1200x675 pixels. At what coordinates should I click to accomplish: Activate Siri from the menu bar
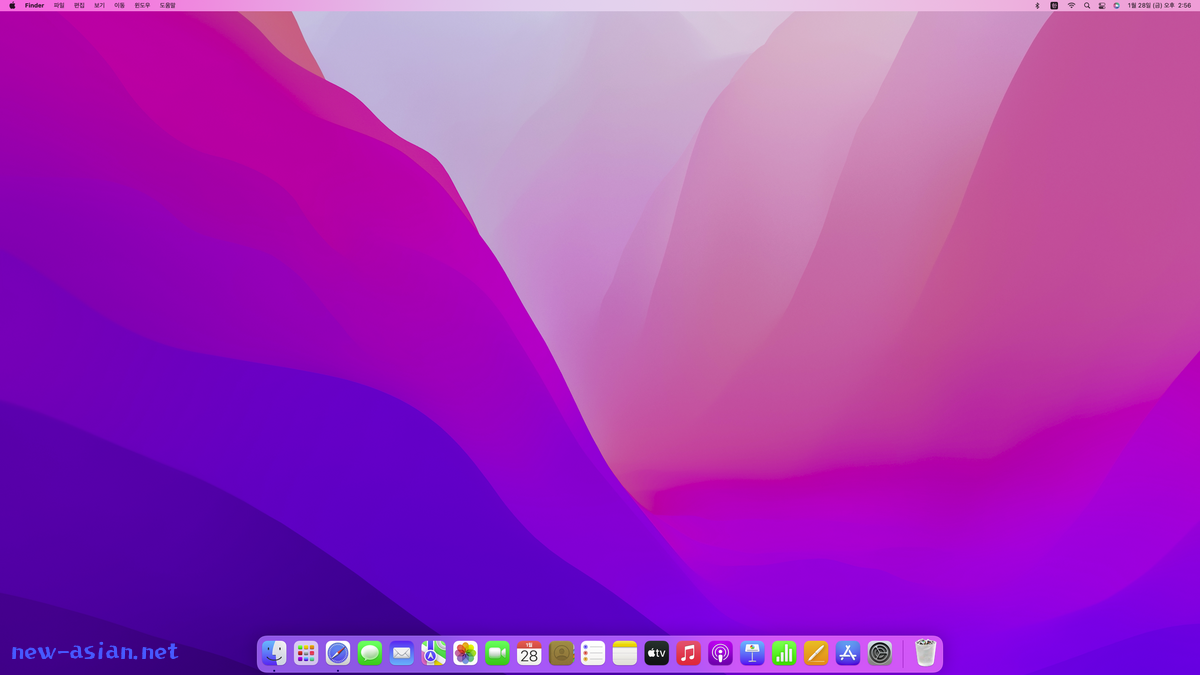(x=1117, y=5)
